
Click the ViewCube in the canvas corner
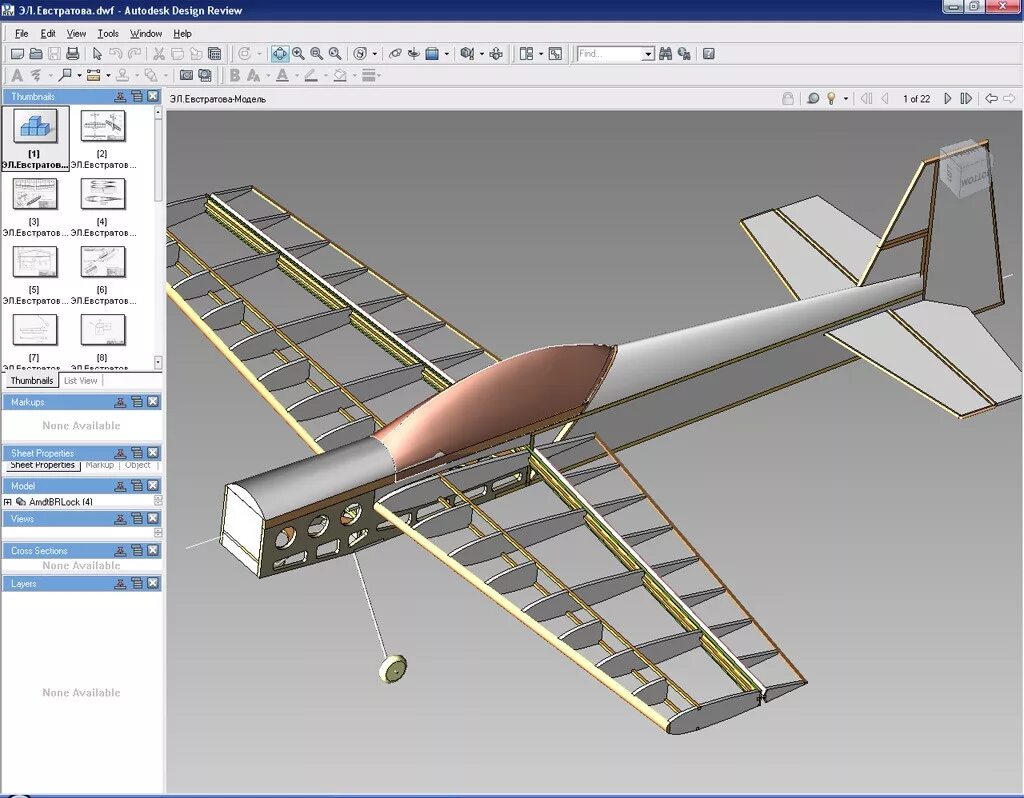tap(965, 168)
